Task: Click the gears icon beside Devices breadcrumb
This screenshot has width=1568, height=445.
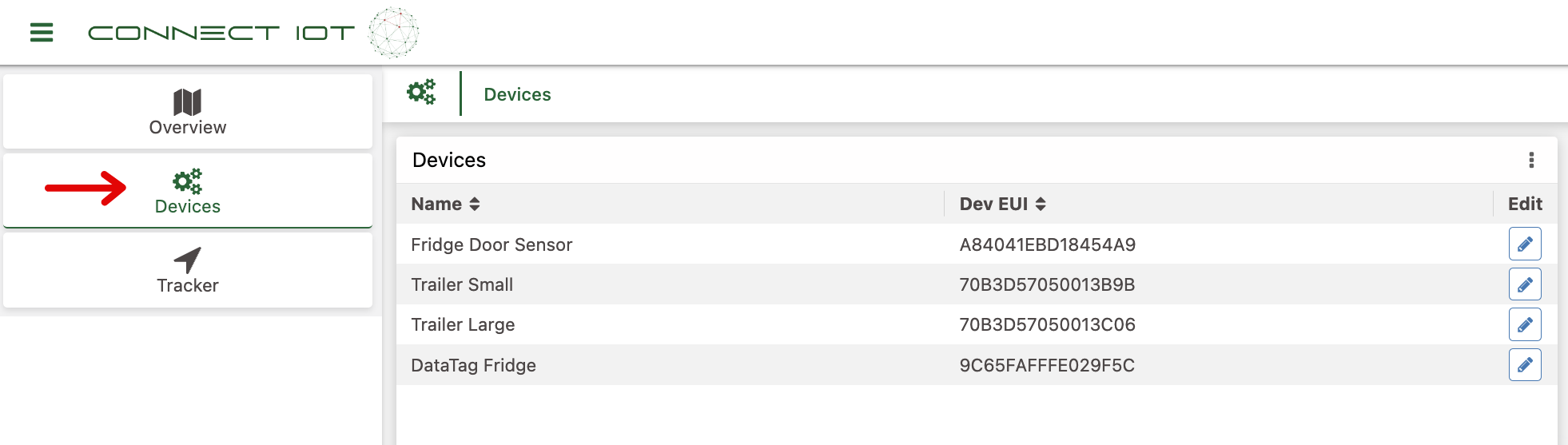Action: (x=421, y=93)
